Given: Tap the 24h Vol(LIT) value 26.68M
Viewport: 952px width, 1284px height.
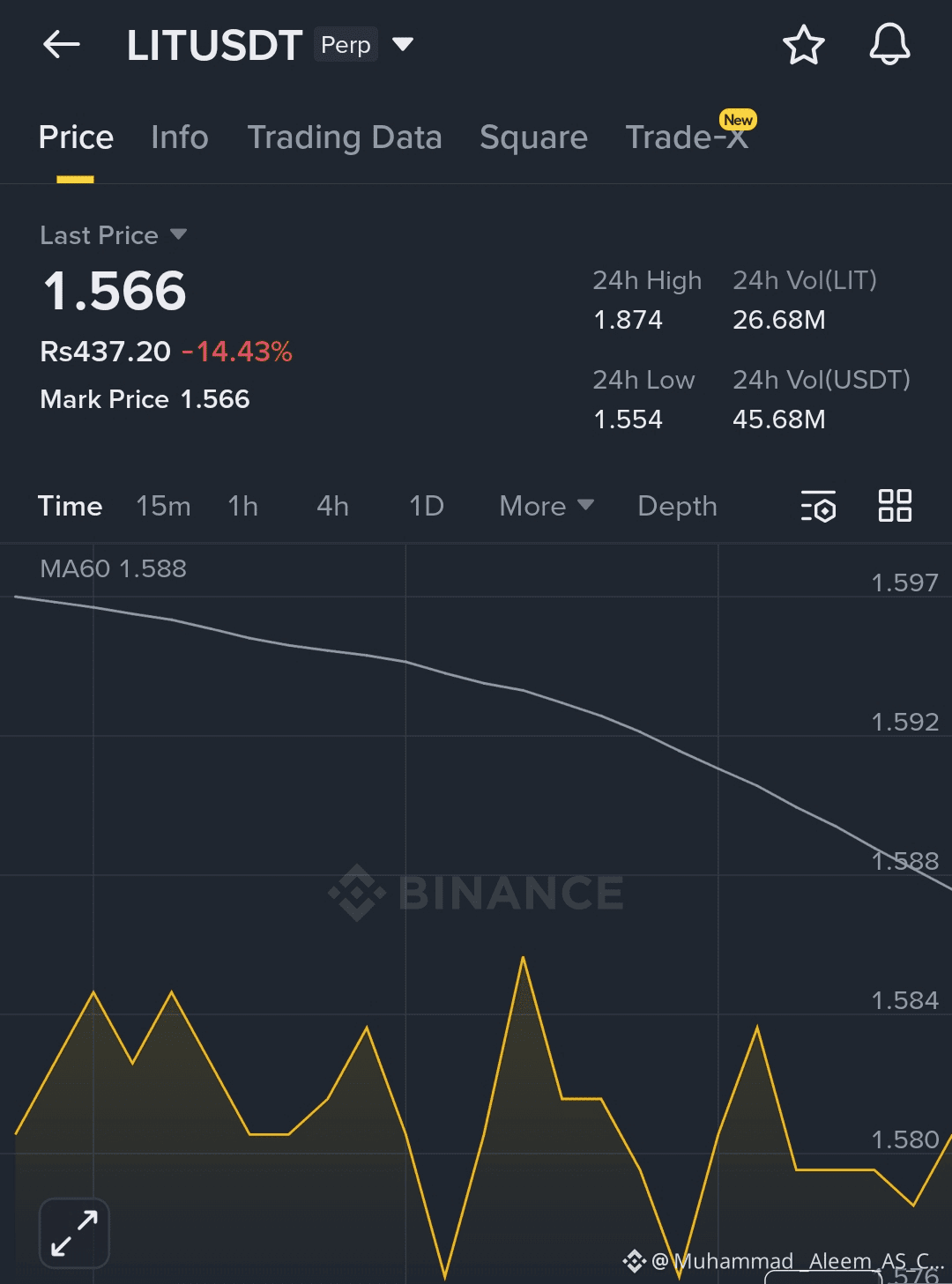Looking at the screenshot, I should pos(779,319).
